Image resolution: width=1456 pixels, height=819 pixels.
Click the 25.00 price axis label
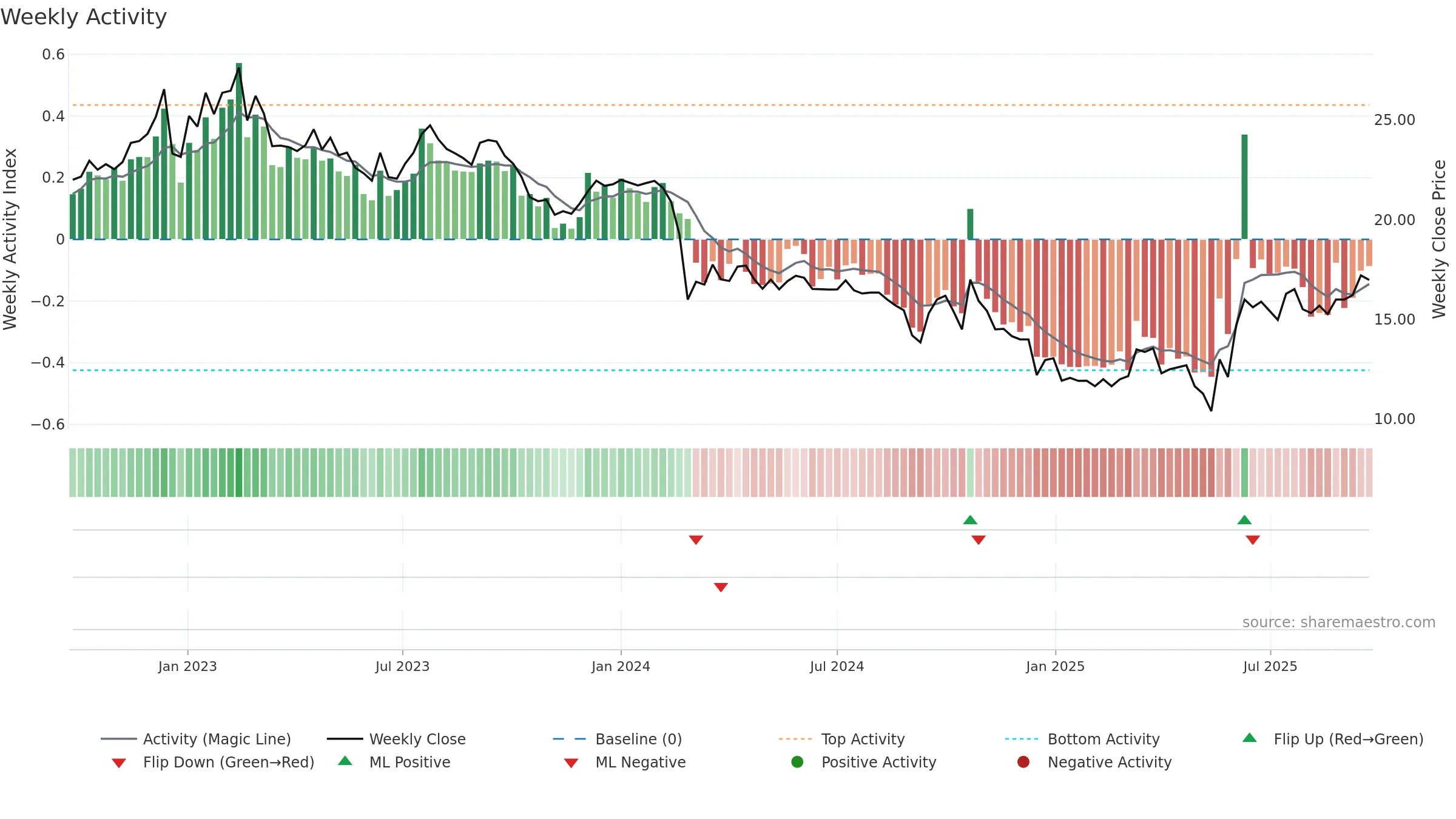pyautogui.click(x=1394, y=120)
